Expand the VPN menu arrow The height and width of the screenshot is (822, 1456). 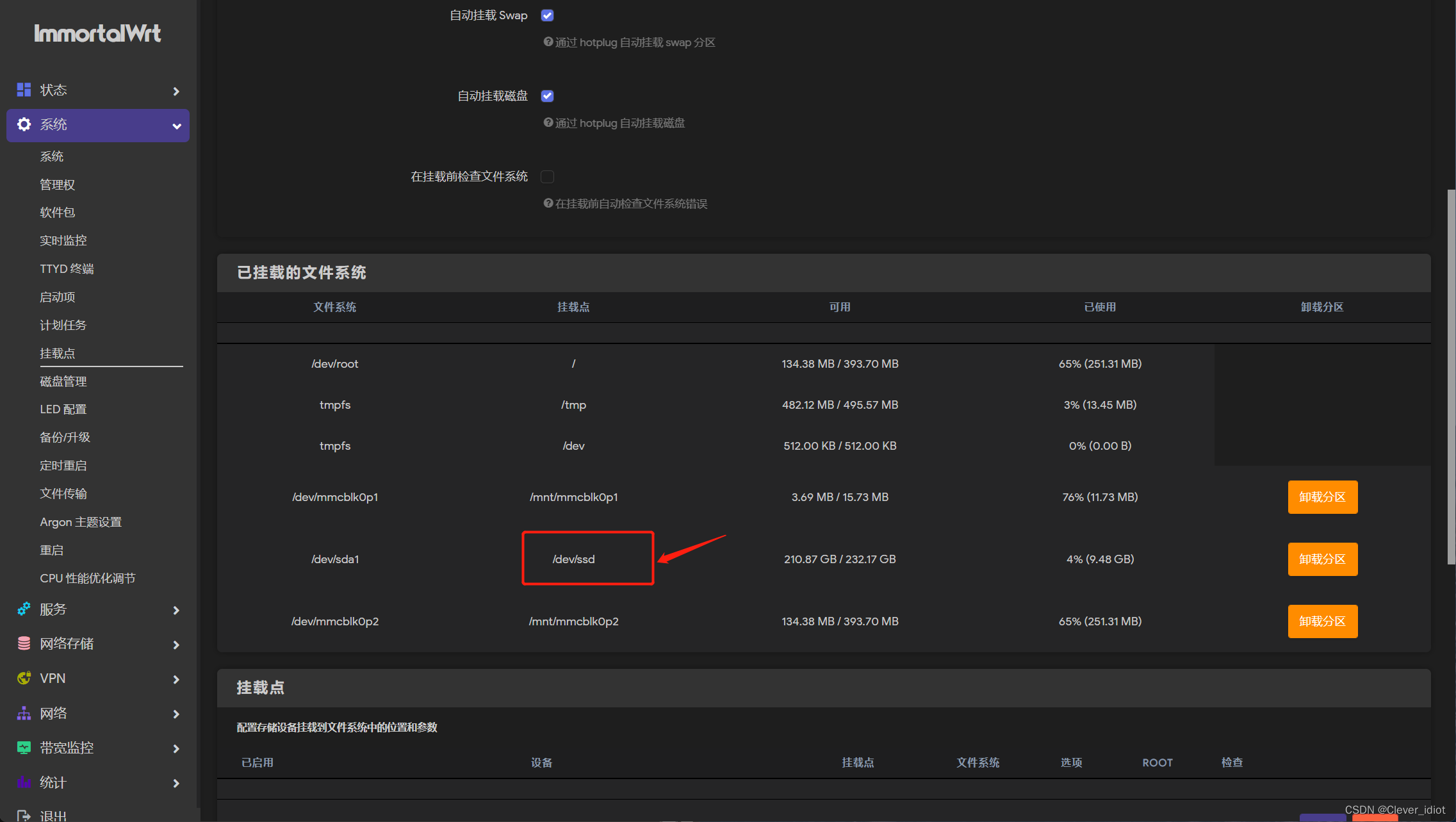(x=176, y=679)
